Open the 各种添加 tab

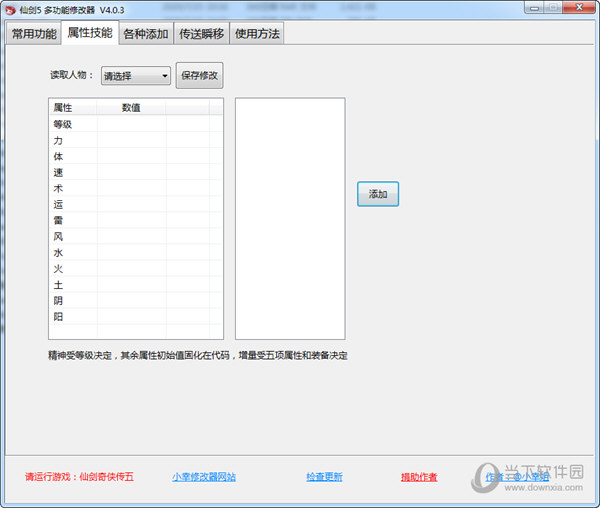[146, 34]
